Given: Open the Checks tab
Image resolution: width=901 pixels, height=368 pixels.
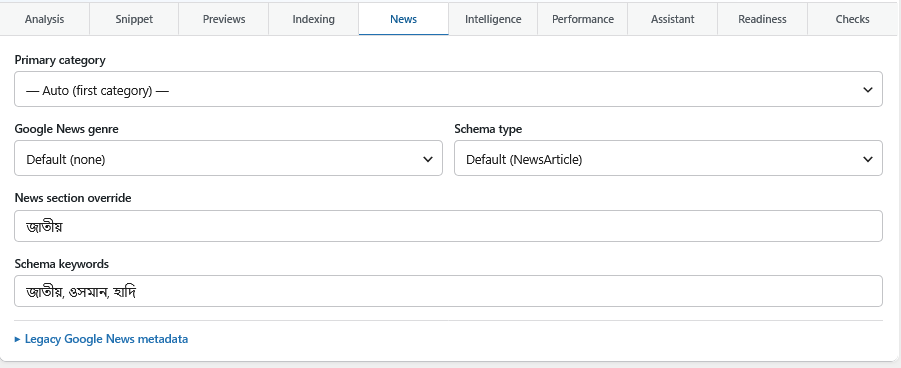Looking at the screenshot, I should tap(852, 19).
